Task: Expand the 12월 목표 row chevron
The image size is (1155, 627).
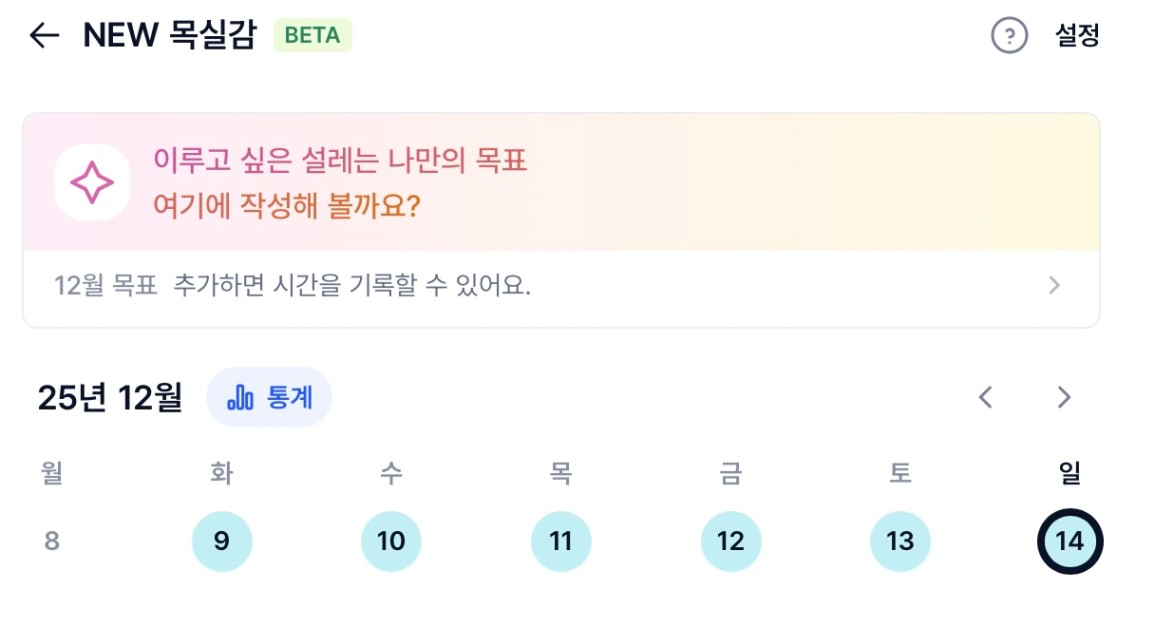Action: pos(1054,286)
